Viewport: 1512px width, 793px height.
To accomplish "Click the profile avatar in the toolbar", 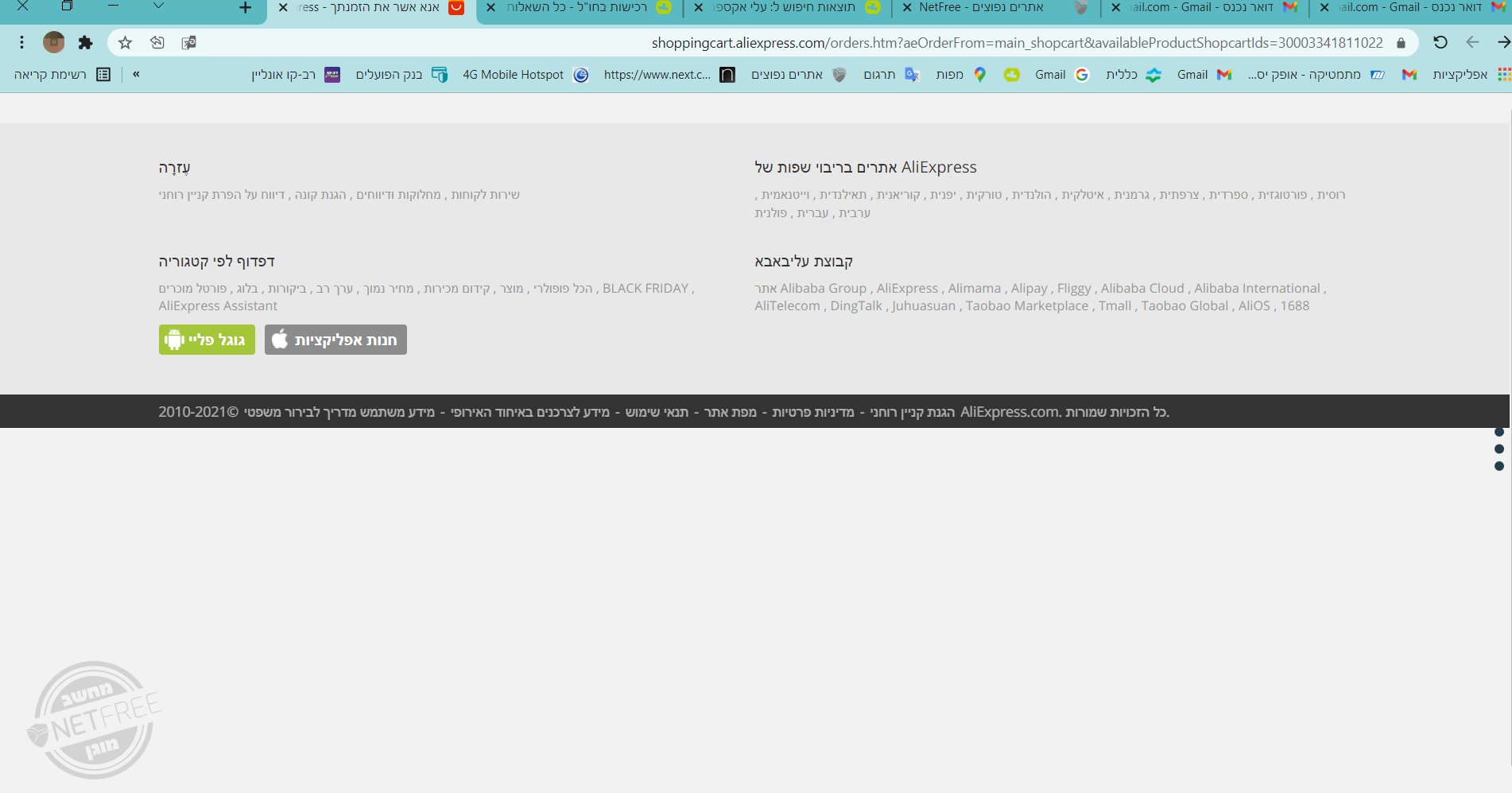I will click(54, 43).
